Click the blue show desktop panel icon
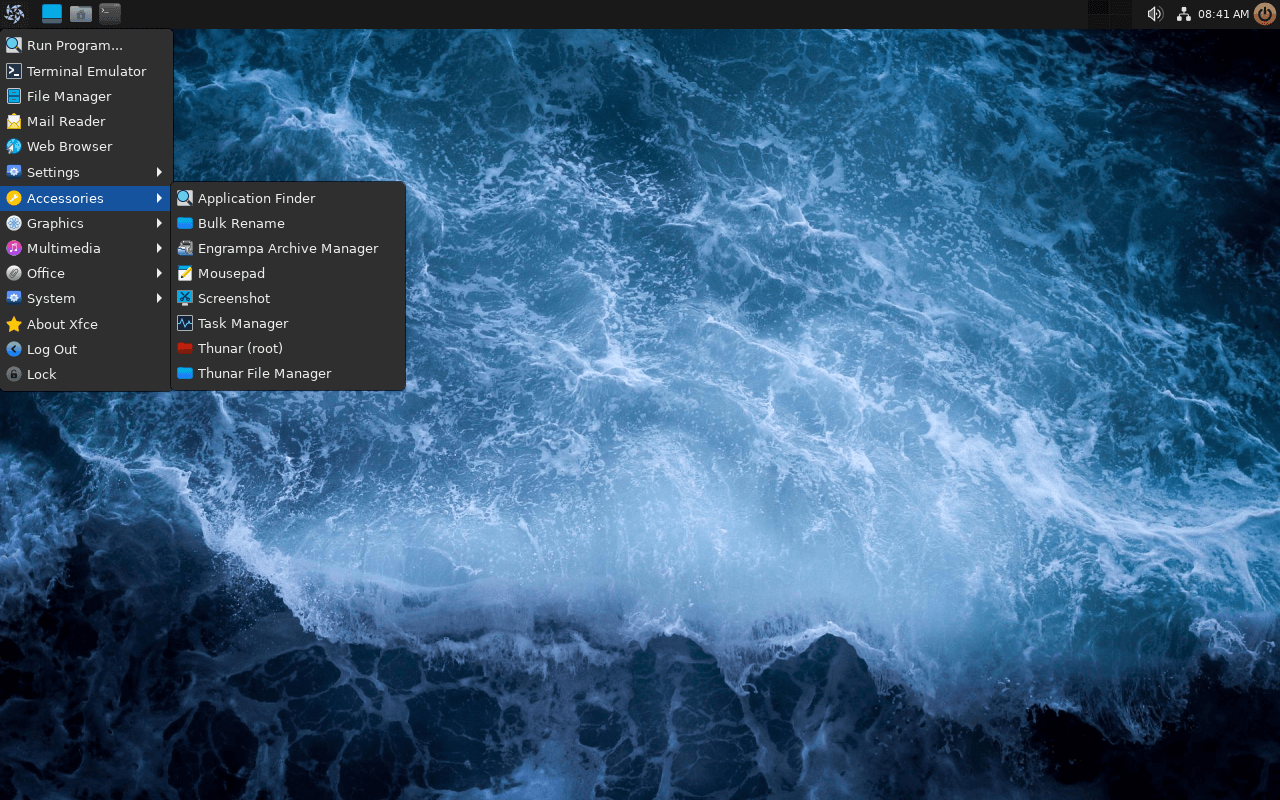Image resolution: width=1280 pixels, height=800 pixels. (52, 14)
